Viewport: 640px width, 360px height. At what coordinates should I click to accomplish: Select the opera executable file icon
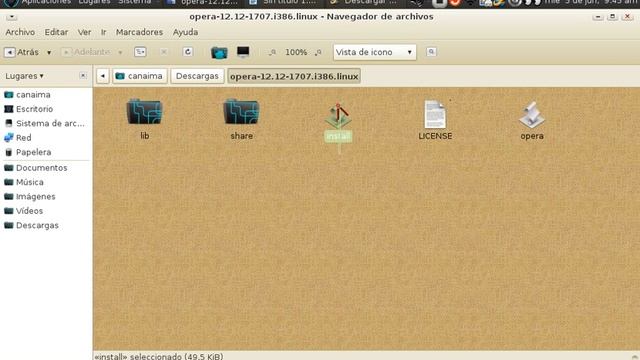click(x=532, y=115)
